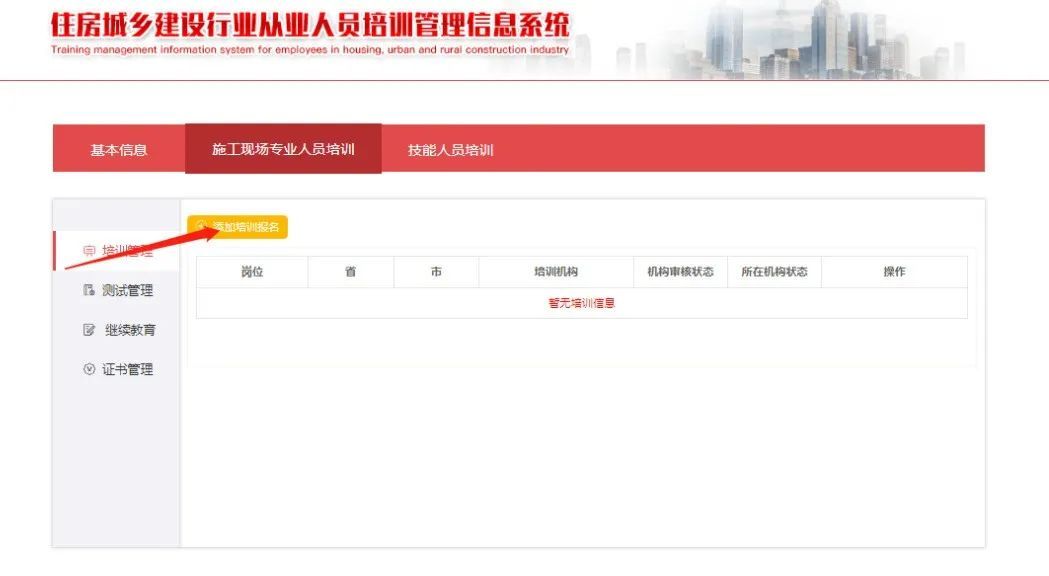Click the 测试管理 sidebar icon

coord(89,291)
